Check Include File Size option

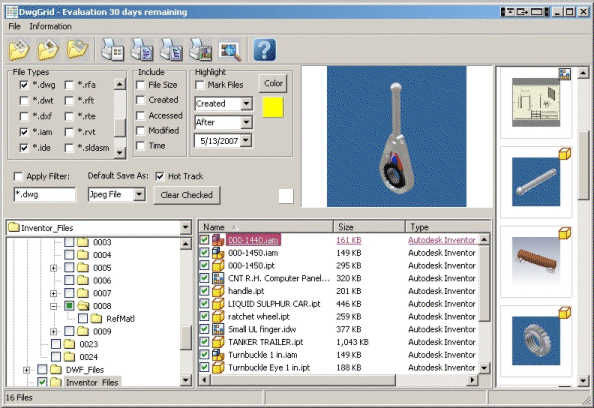pyautogui.click(x=141, y=85)
